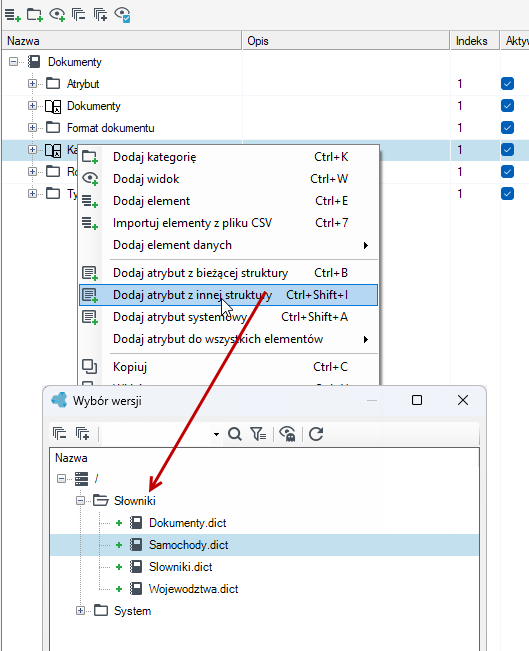The height and width of the screenshot is (651, 529).
Task: Click the Atrybut folder icon
Action: [53, 83]
